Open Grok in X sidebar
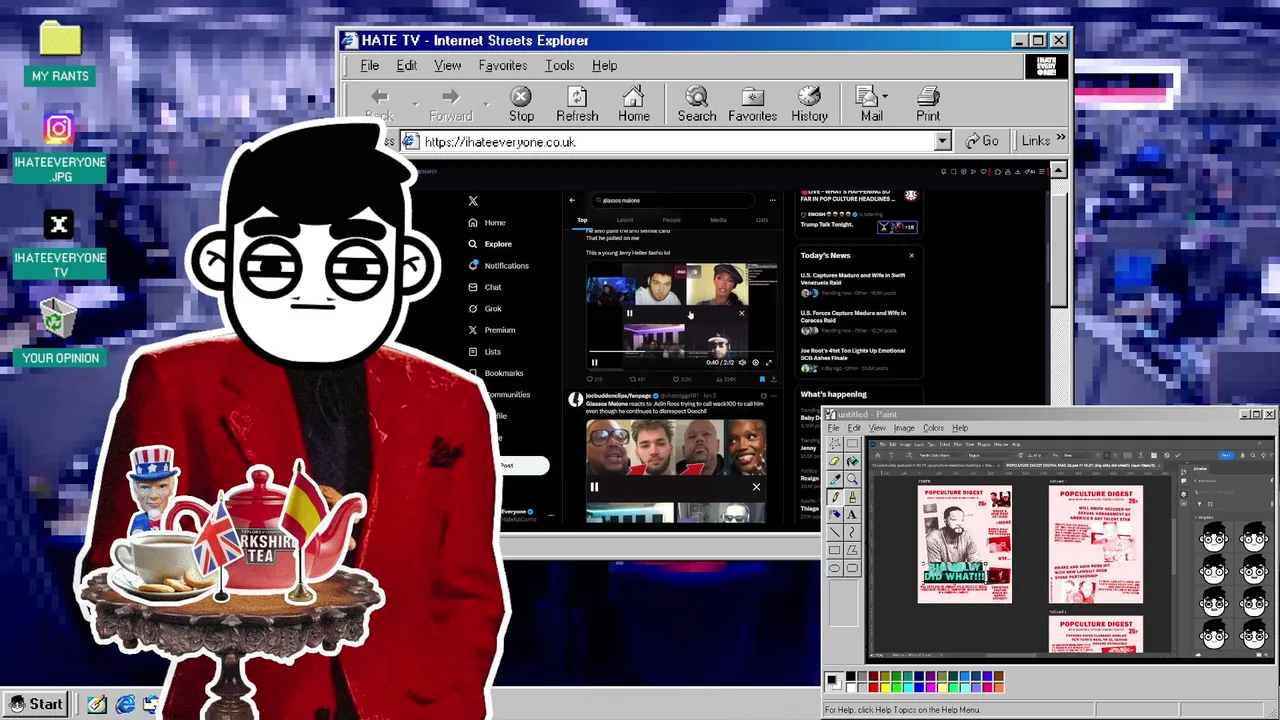This screenshot has width=1280, height=720. coord(485,308)
